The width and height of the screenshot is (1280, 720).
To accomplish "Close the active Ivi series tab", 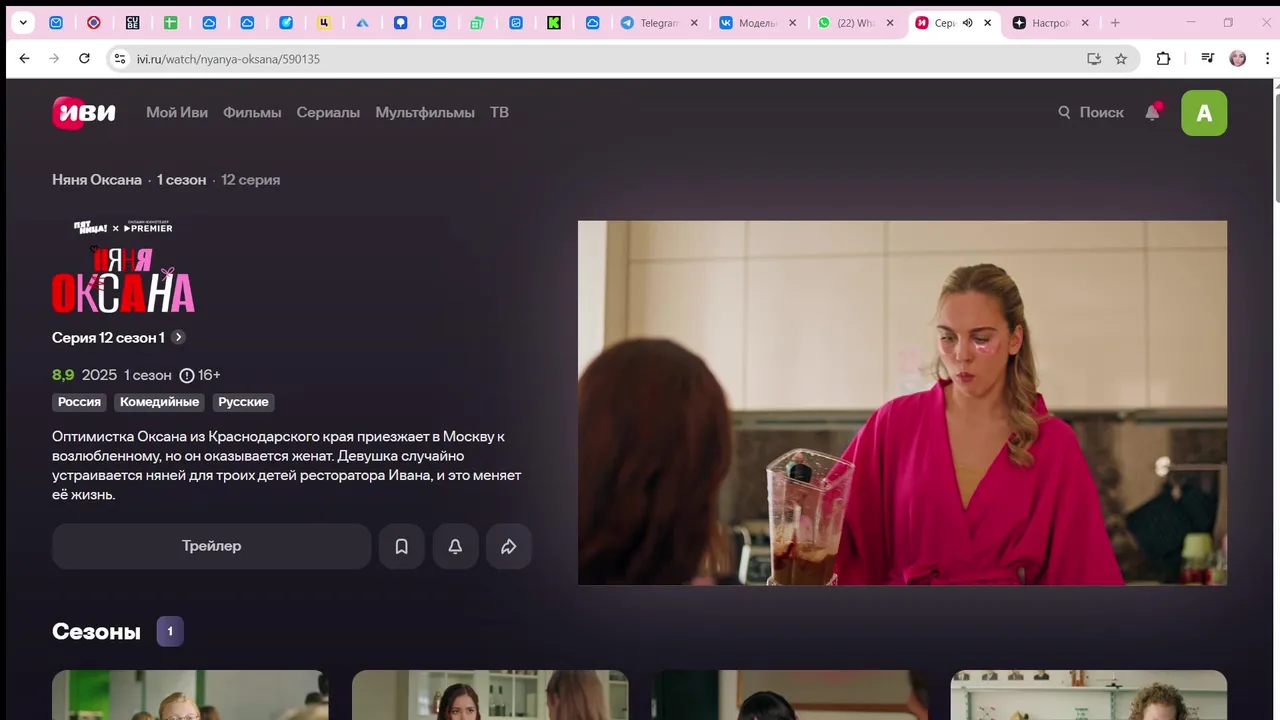I will tap(988, 22).
